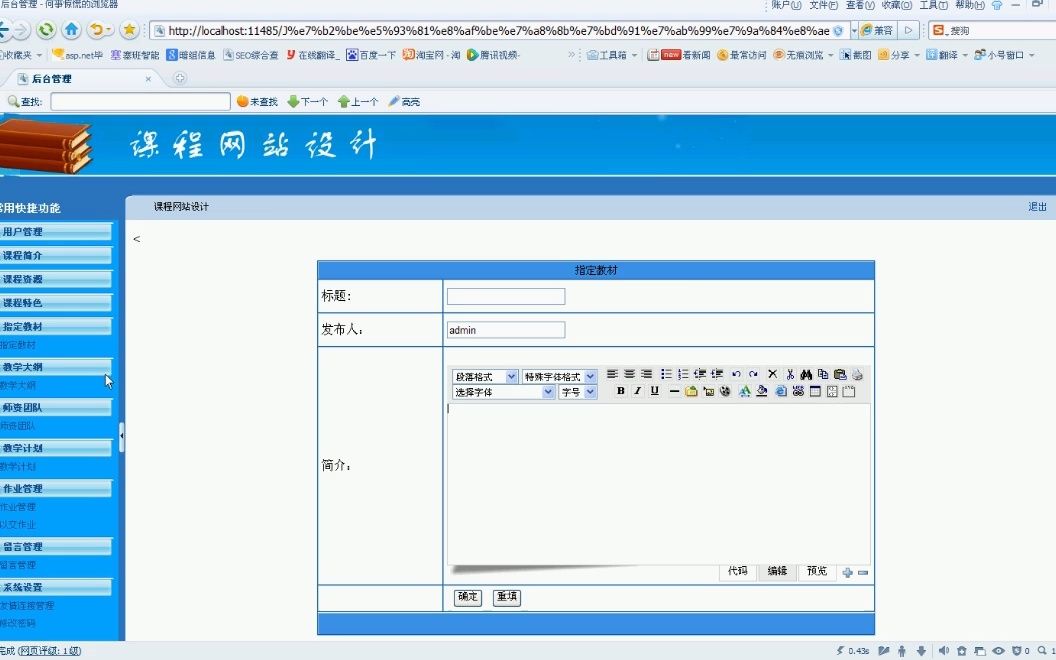
Task: Select the 后台管理 browser tab
Action: [x=81, y=79]
